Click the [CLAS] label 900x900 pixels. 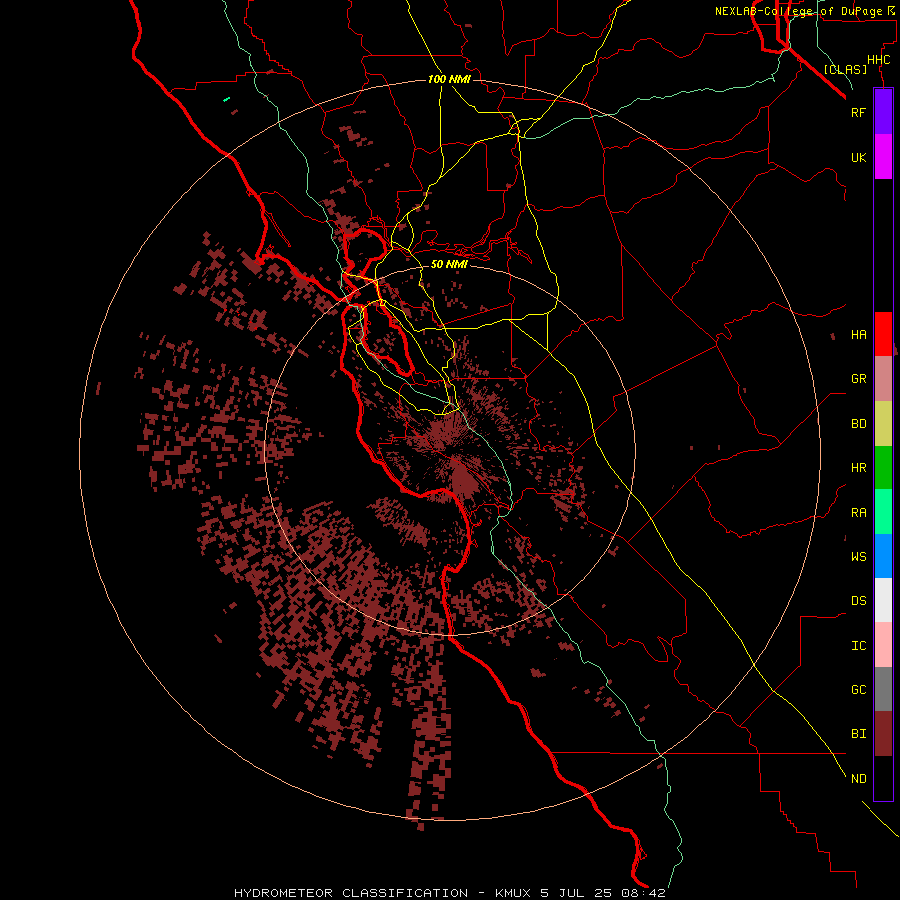(x=845, y=69)
